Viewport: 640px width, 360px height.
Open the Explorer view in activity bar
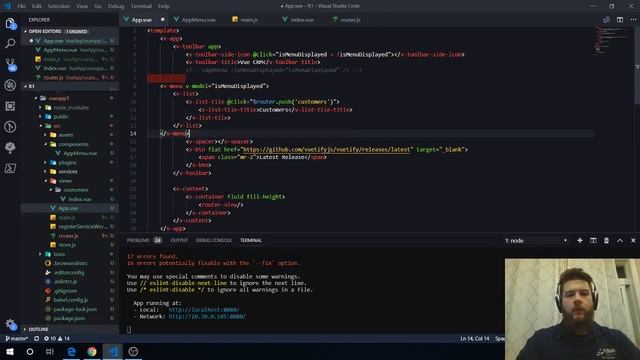click(x=10, y=24)
